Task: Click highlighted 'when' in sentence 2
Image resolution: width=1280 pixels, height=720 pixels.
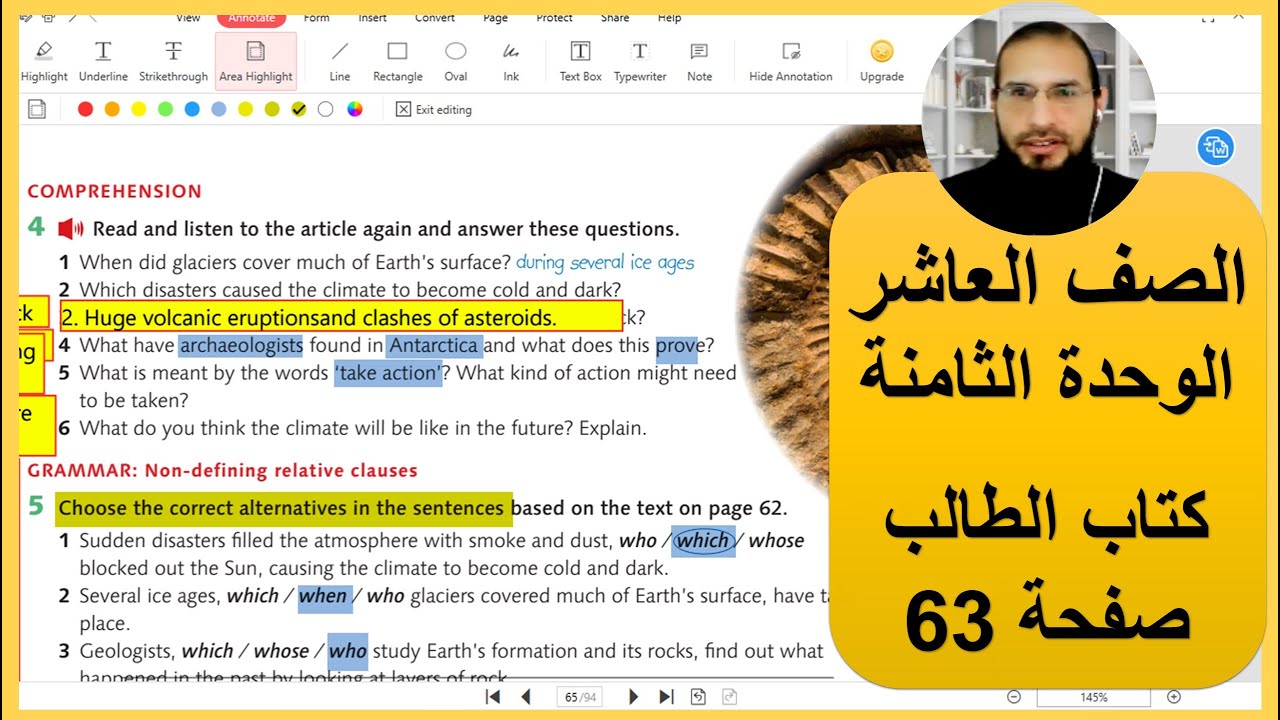Action: [x=323, y=596]
